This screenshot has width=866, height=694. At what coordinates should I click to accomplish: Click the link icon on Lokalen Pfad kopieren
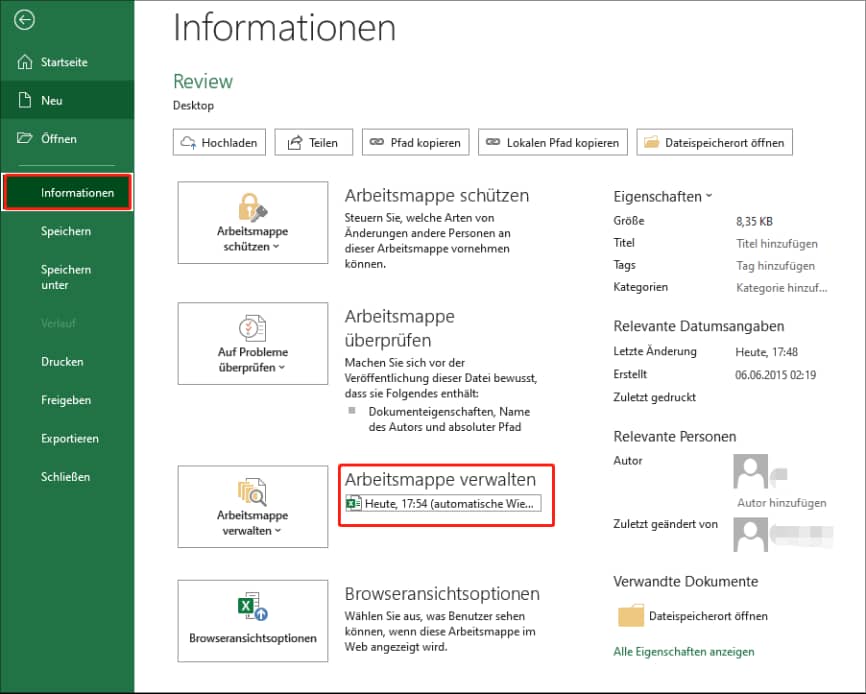click(x=493, y=142)
